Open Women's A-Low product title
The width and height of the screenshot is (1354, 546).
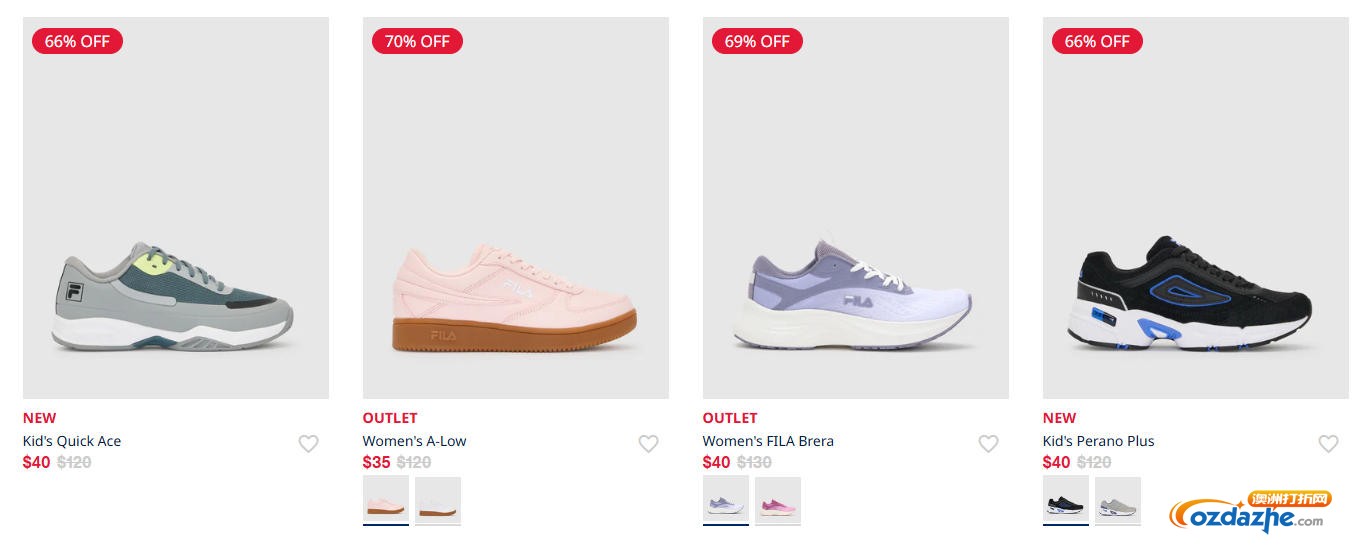pos(414,441)
